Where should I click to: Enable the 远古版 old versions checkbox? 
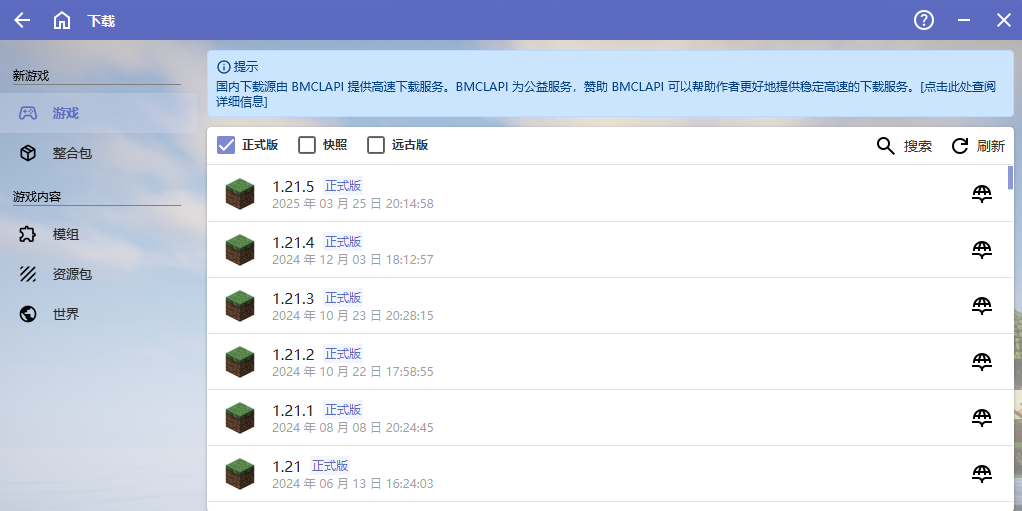[376, 145]
